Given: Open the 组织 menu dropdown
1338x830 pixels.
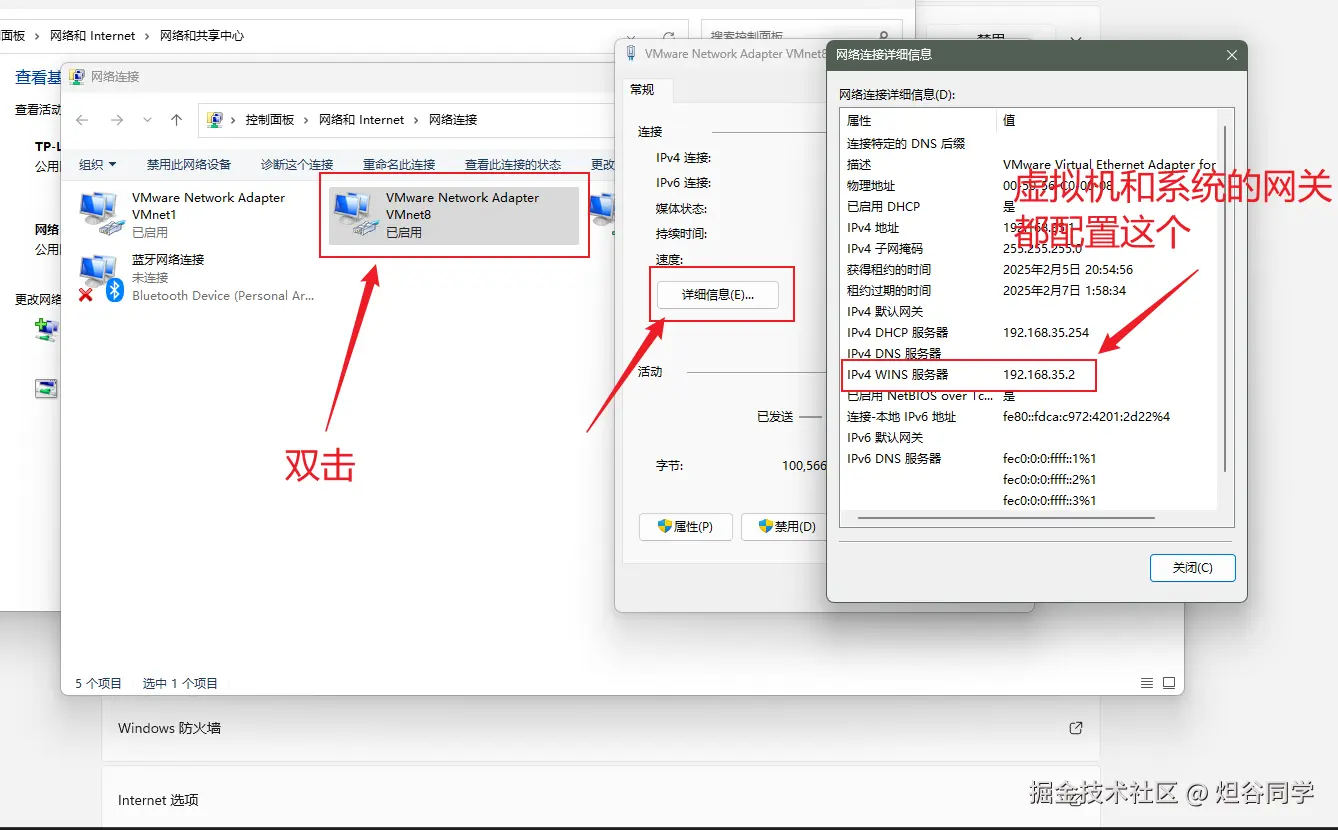Looking at the screenshot, I should tap(98, 165).
